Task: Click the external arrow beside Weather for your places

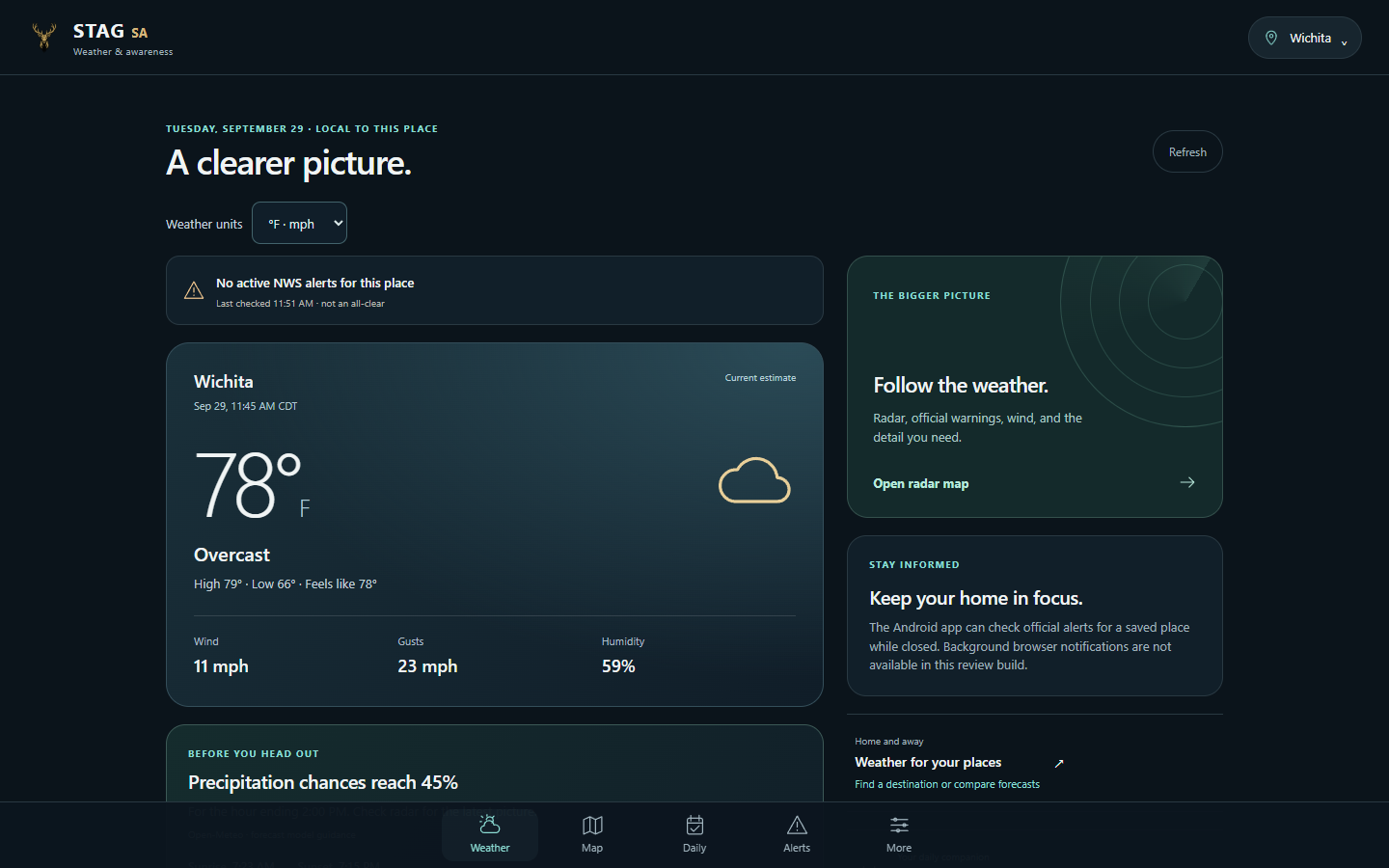Action: (x=1059, y=763)
